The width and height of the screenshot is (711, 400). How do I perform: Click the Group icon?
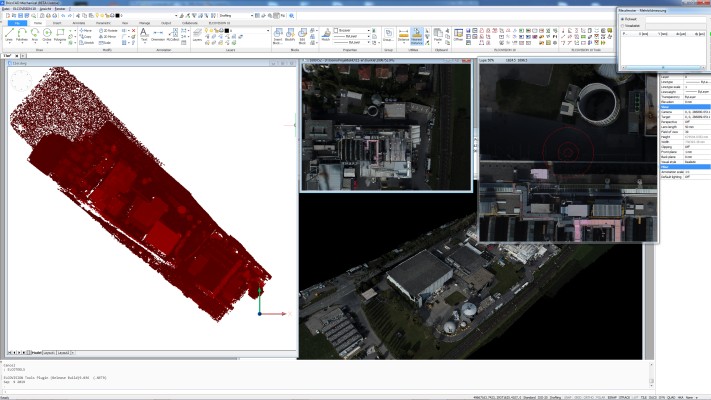coord(388,34)
